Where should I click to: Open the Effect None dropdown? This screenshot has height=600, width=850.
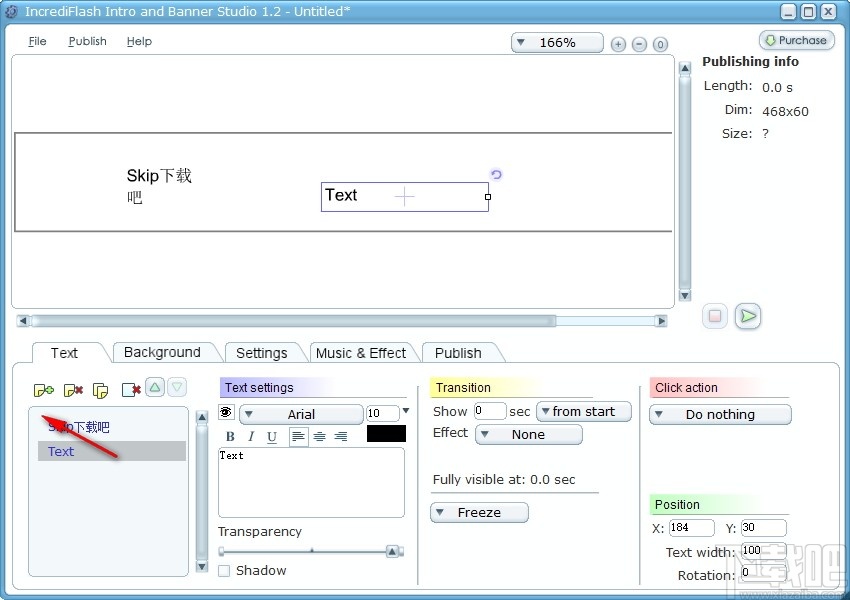[529, 435]
